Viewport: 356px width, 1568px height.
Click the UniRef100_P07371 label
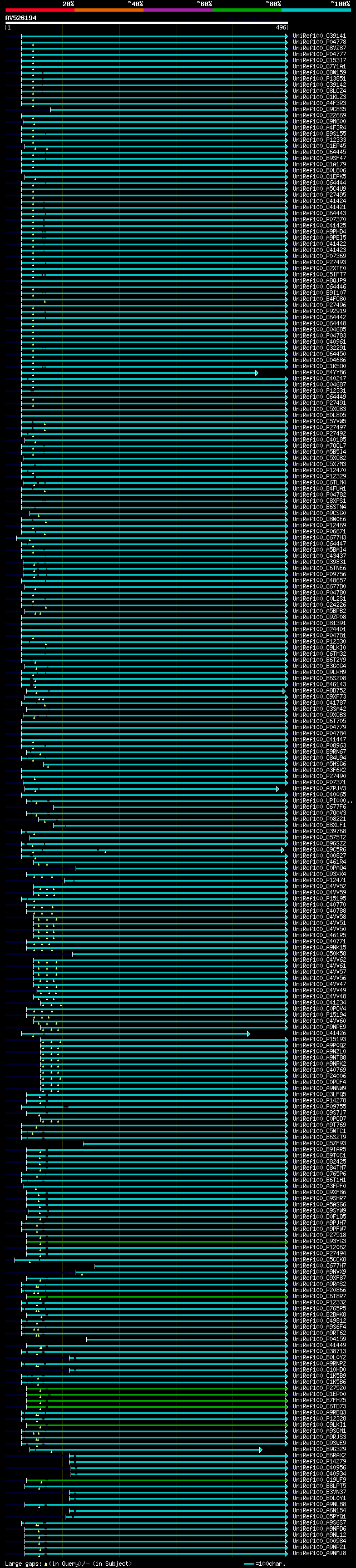pyautogui.click(x=319, y=782)
